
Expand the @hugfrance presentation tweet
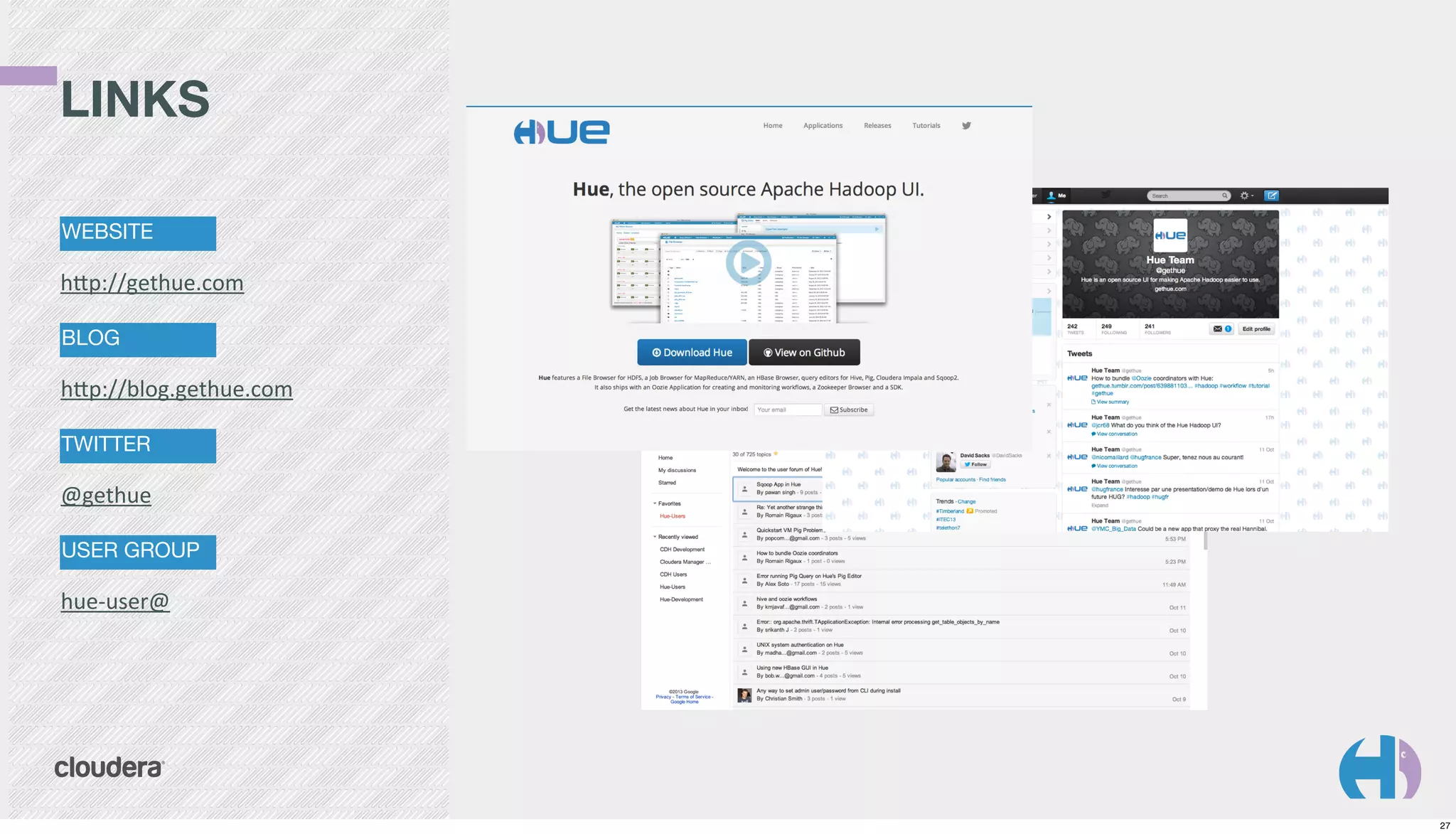(x=1100, y=506)
